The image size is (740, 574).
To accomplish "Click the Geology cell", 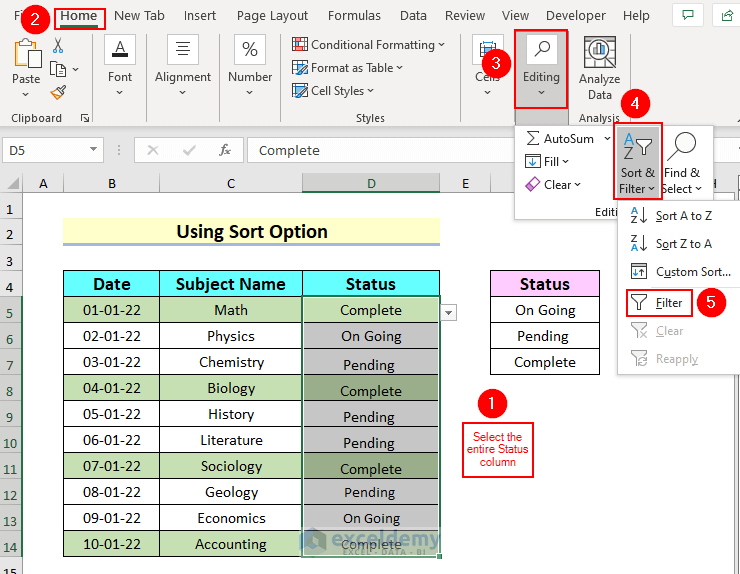I will (231, 492).
